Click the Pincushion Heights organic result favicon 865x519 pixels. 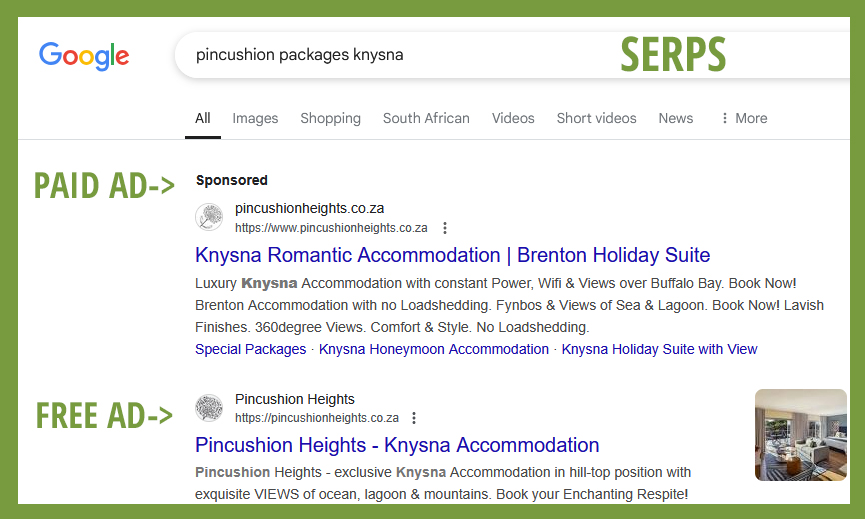pos(209,408)
